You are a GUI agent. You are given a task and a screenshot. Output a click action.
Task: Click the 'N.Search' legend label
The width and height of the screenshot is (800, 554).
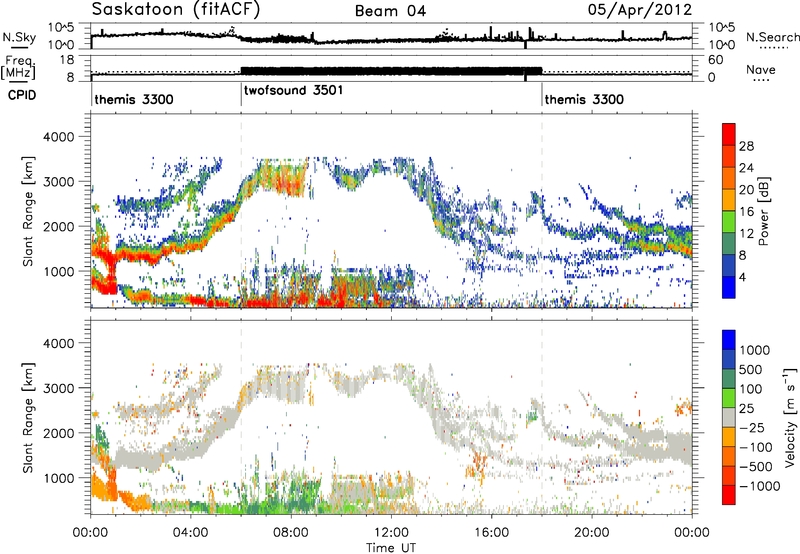[772, 37]
